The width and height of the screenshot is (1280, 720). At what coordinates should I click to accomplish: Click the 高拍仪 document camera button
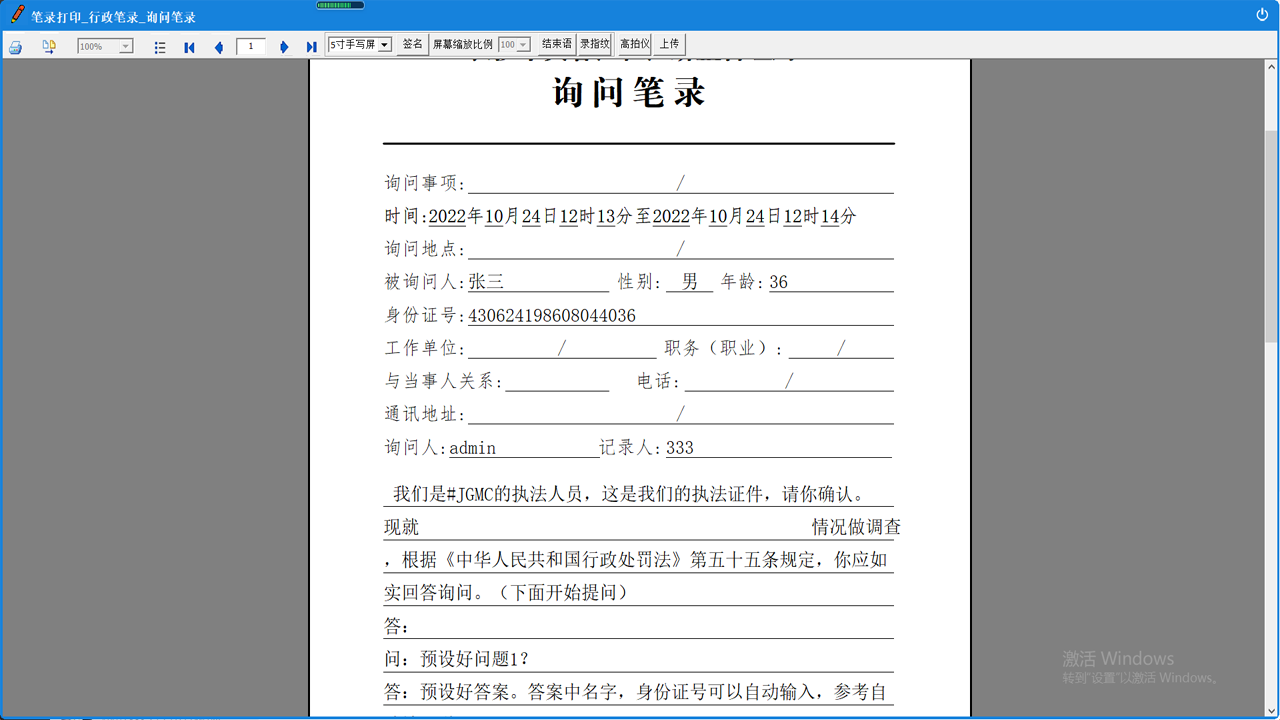coord(633,44)
